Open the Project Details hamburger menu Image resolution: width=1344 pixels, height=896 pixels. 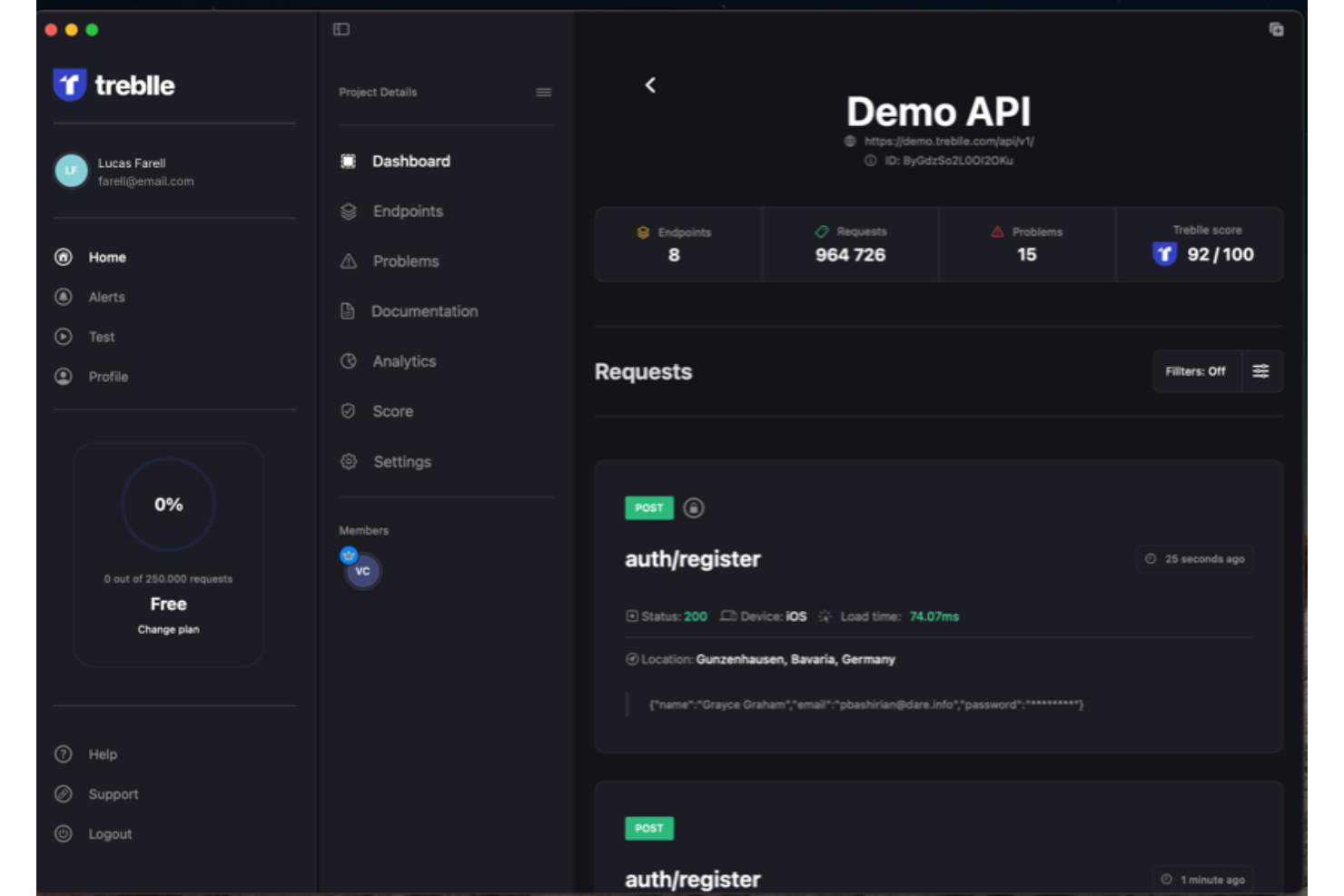click(x=544, y=92)
